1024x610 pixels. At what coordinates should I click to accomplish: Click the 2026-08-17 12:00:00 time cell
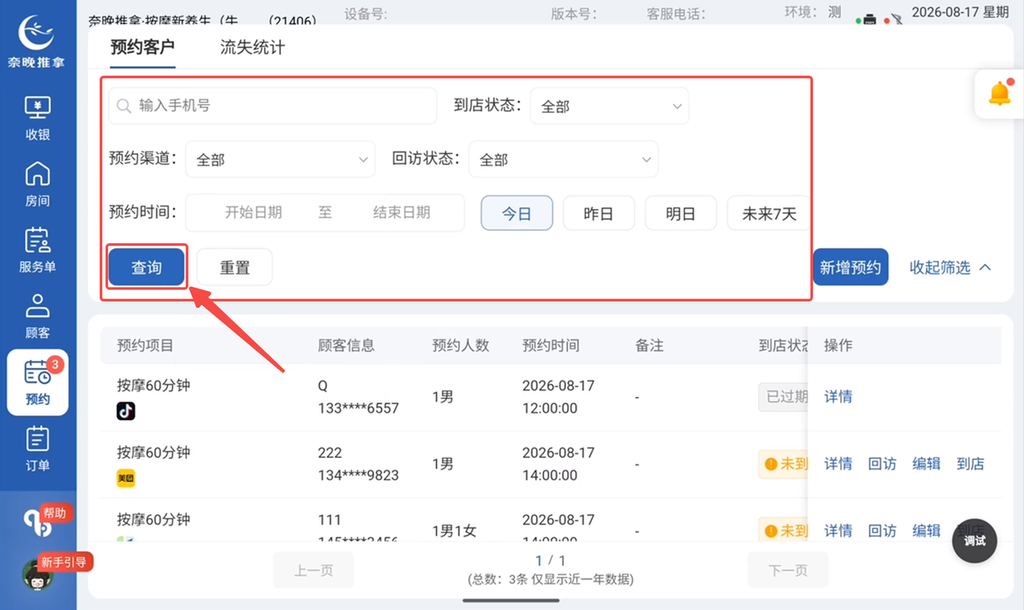[x=558, y=397]
